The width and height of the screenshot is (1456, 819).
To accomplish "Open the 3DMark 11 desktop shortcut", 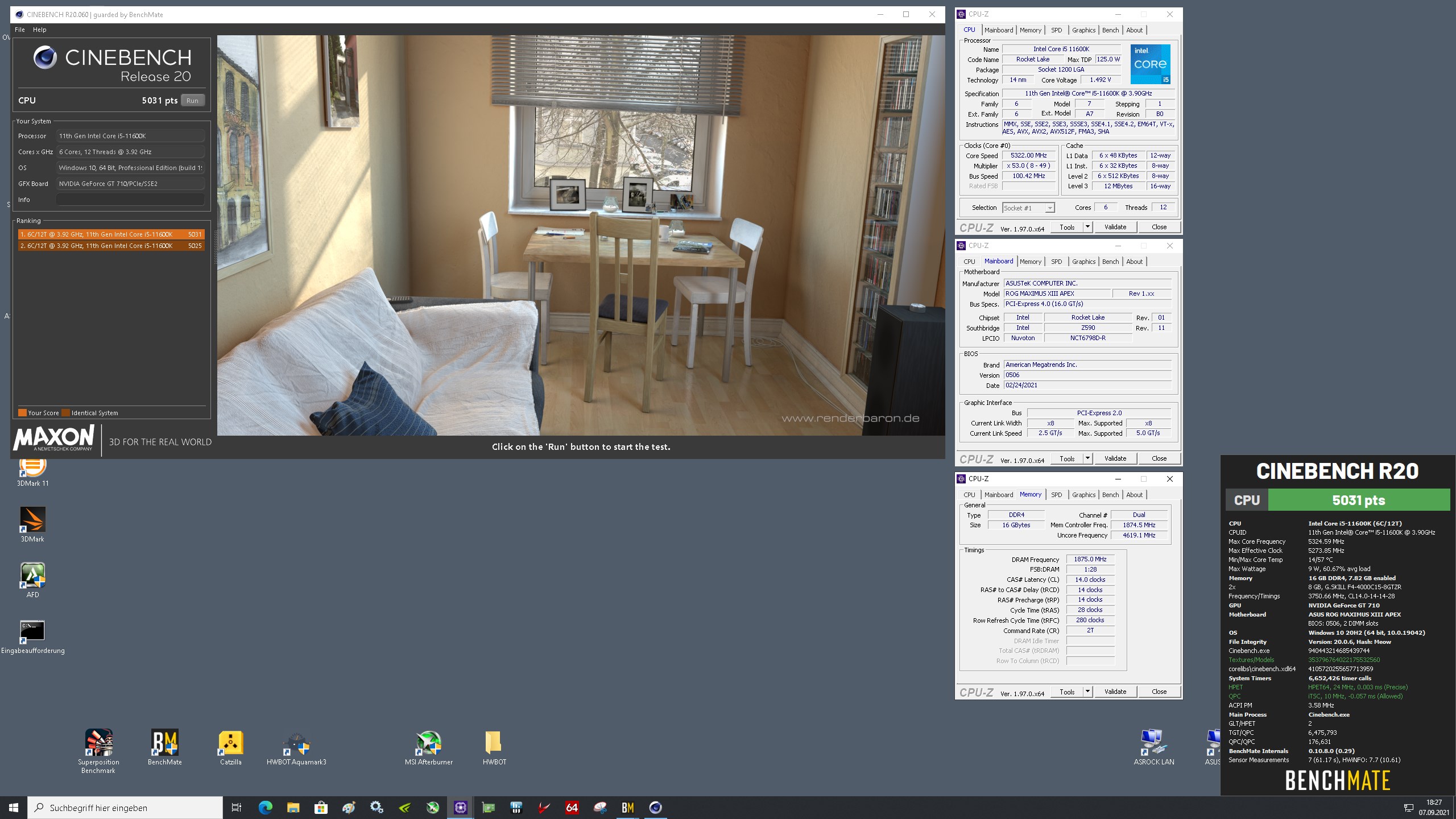I will coord(32,472).
